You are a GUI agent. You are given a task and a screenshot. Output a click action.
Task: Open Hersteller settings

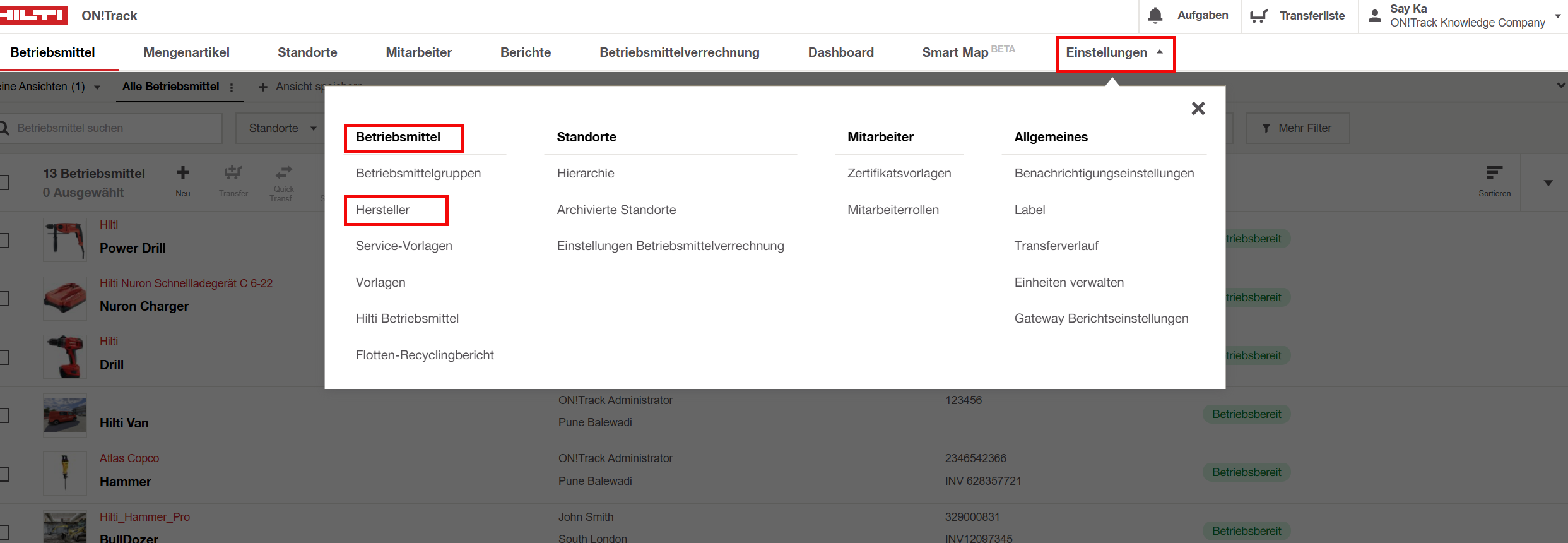(382, 210)
